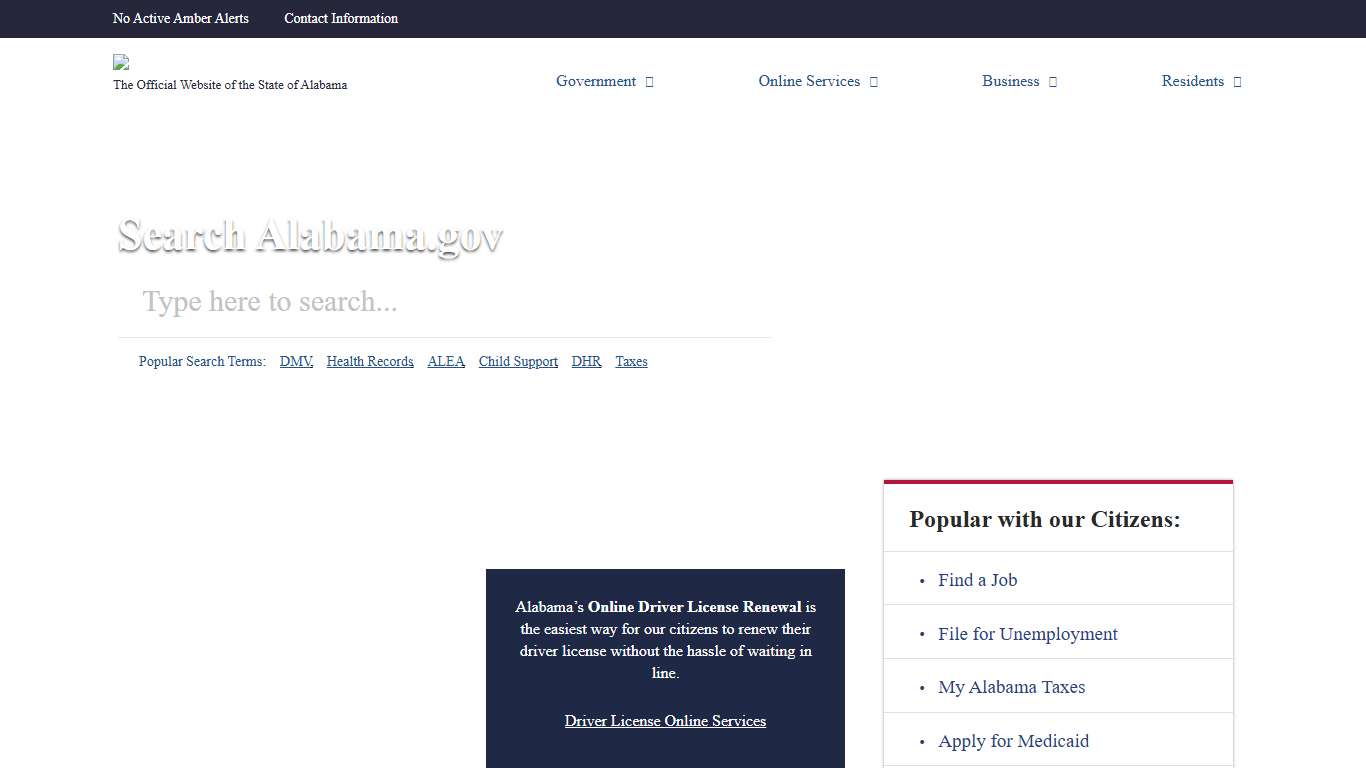
Task: Click the Government dropdown chevron icon
Action: [x=648, y=81]
